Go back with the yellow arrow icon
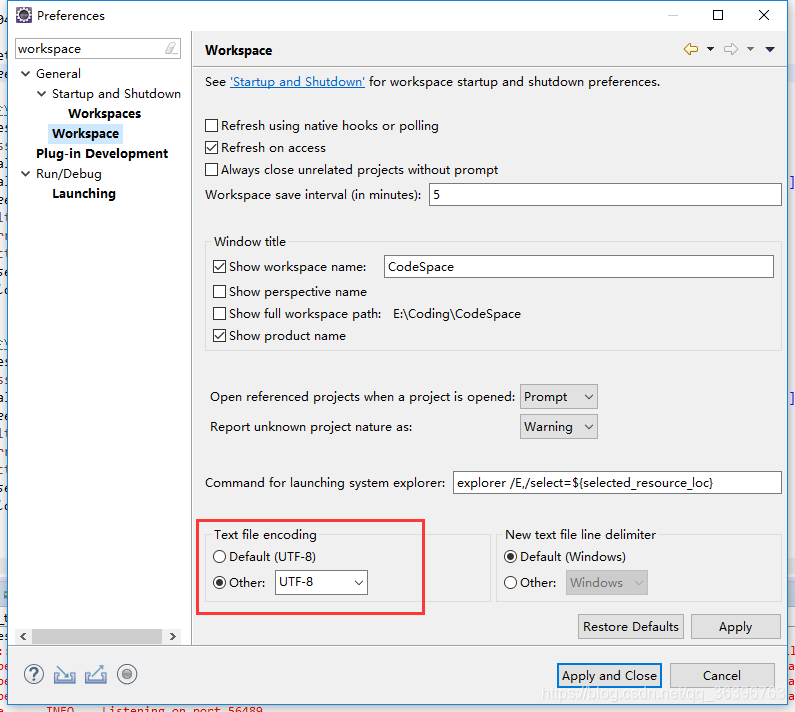 (691, 49)
